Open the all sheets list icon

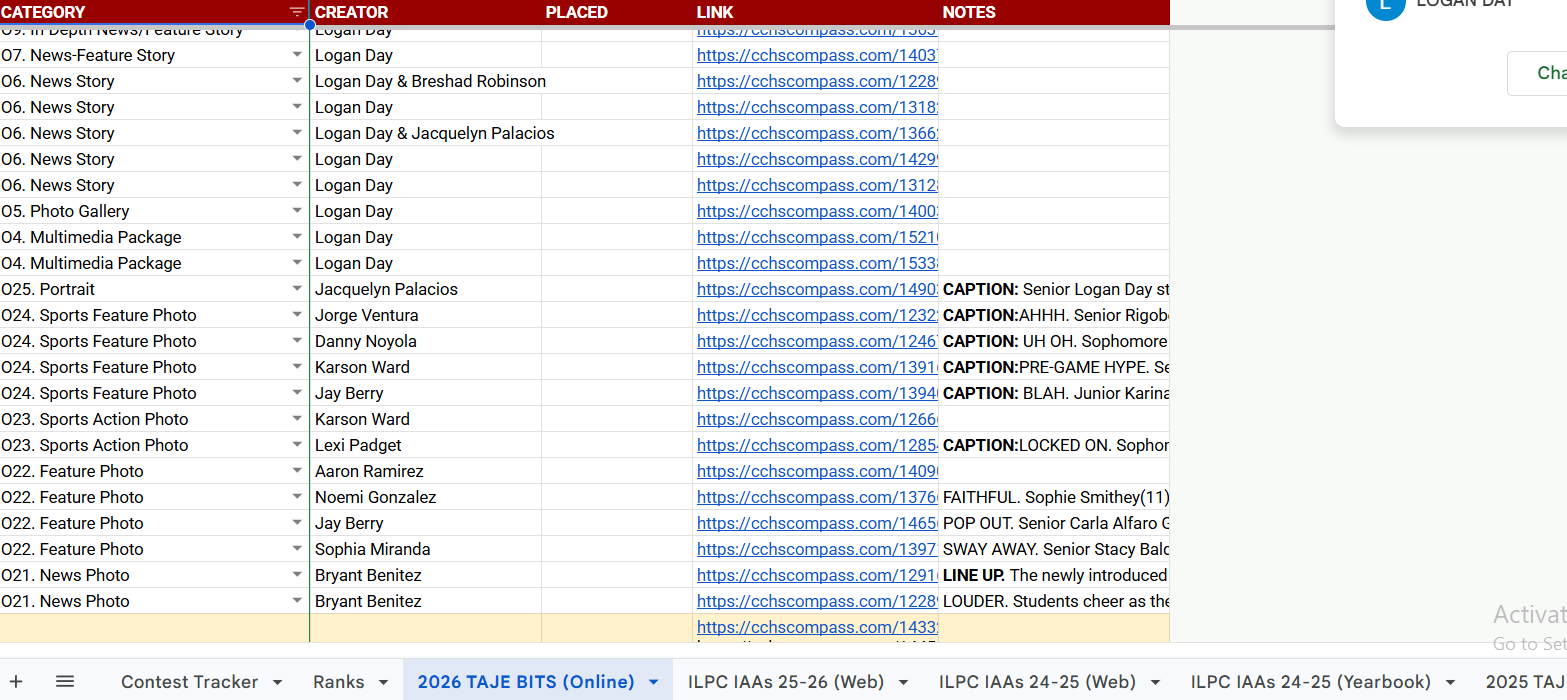coord(65,681)
